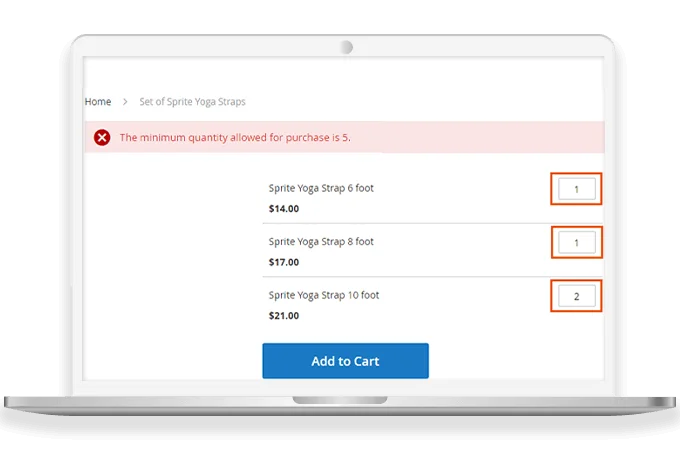This screenshot has width=680, height=450.
Task: Click the Sprite Yoga Strap 6 foot name
Action: coord(321,188)
